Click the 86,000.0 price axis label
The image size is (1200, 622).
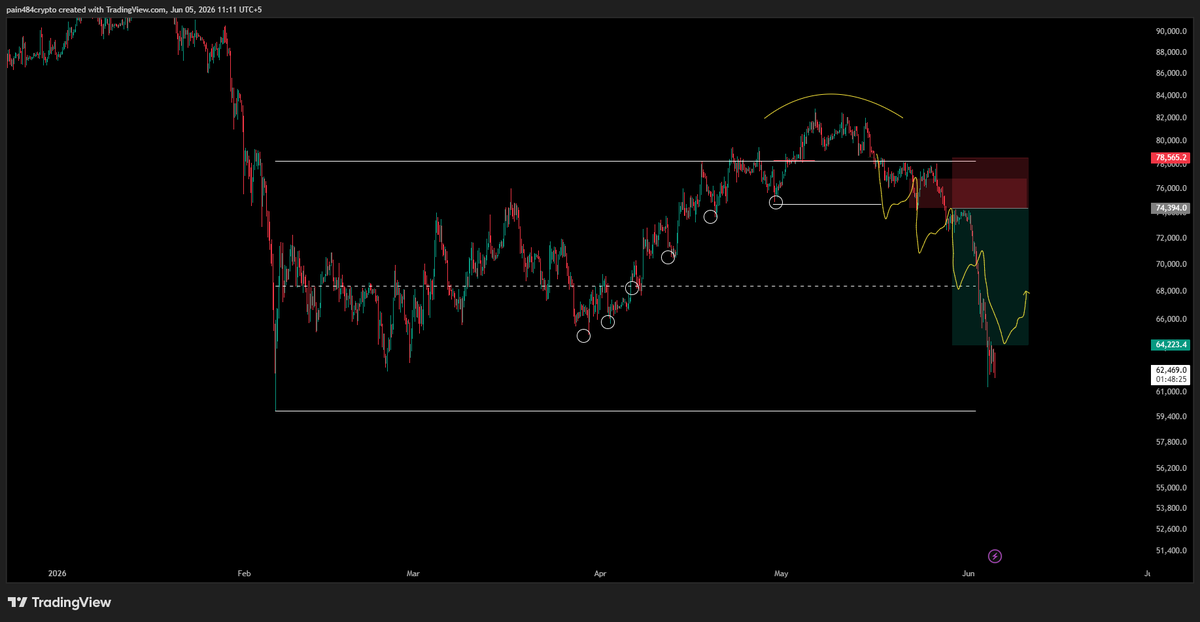pyautogui.click(x=1172, y=74)
